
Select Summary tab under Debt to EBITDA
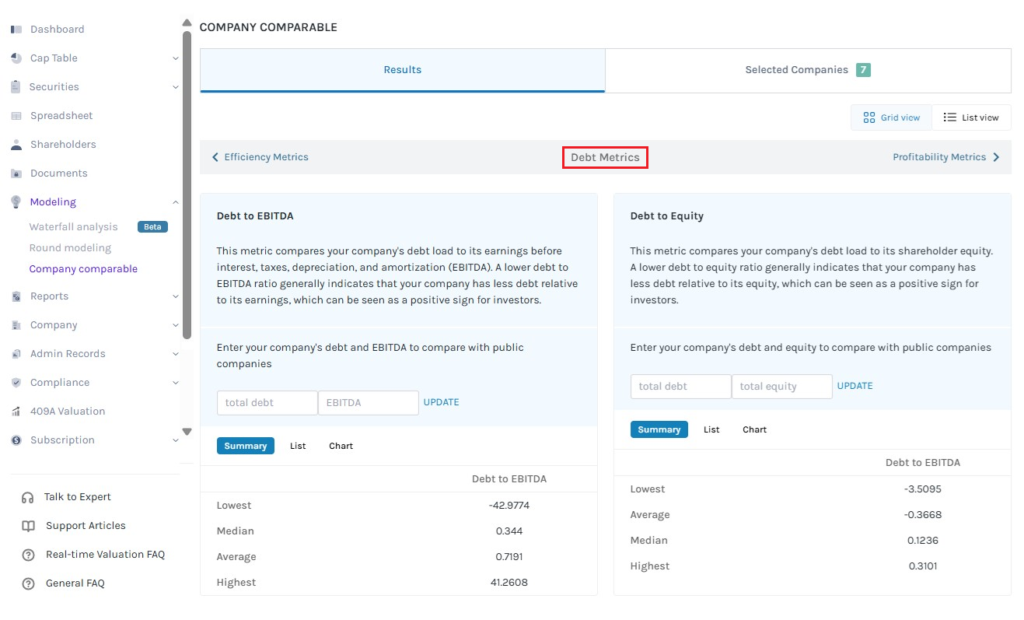point(246,446)
